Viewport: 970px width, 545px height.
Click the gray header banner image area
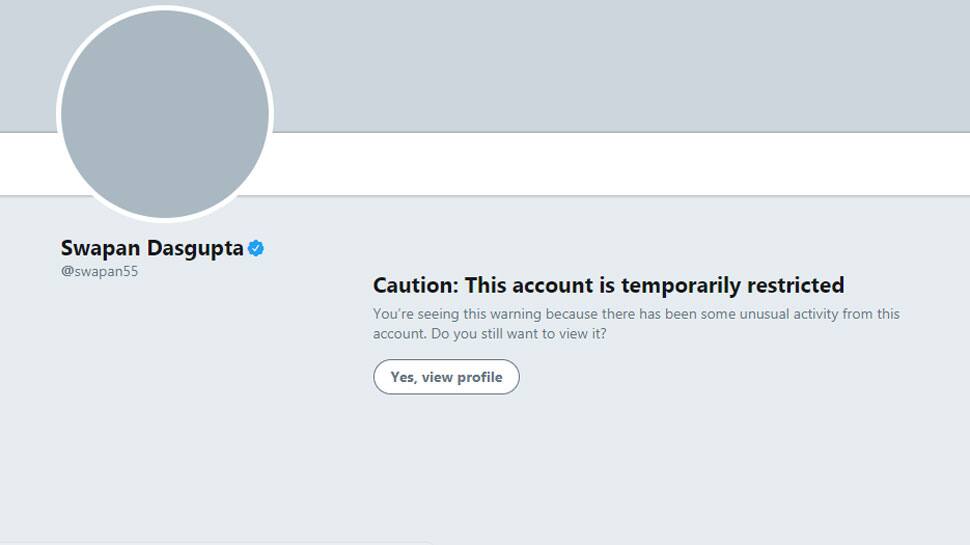(619, 66)
